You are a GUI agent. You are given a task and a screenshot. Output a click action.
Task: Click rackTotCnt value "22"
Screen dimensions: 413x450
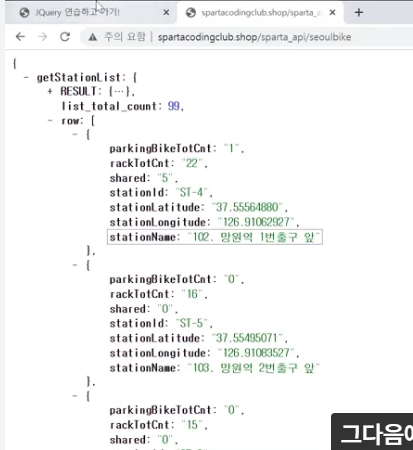pyautogui.click(x=192, y=163)
